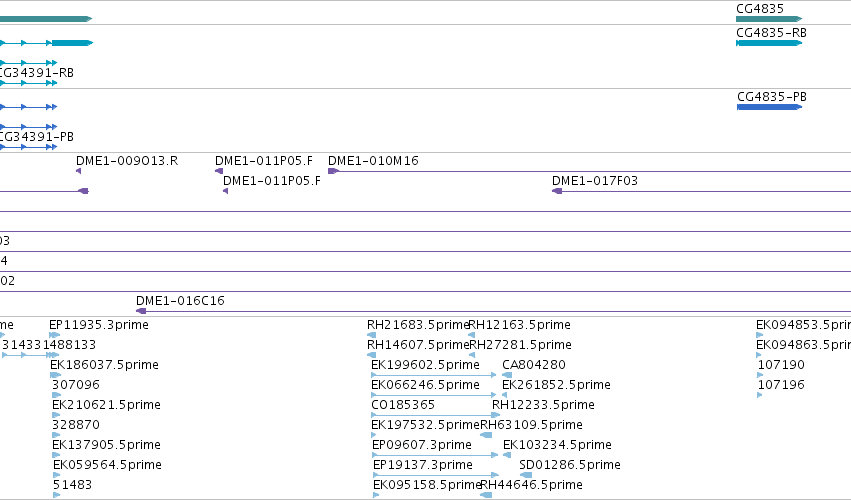
Task: Click the CA804280 arrow glyph
Action: tap(507, 375)
